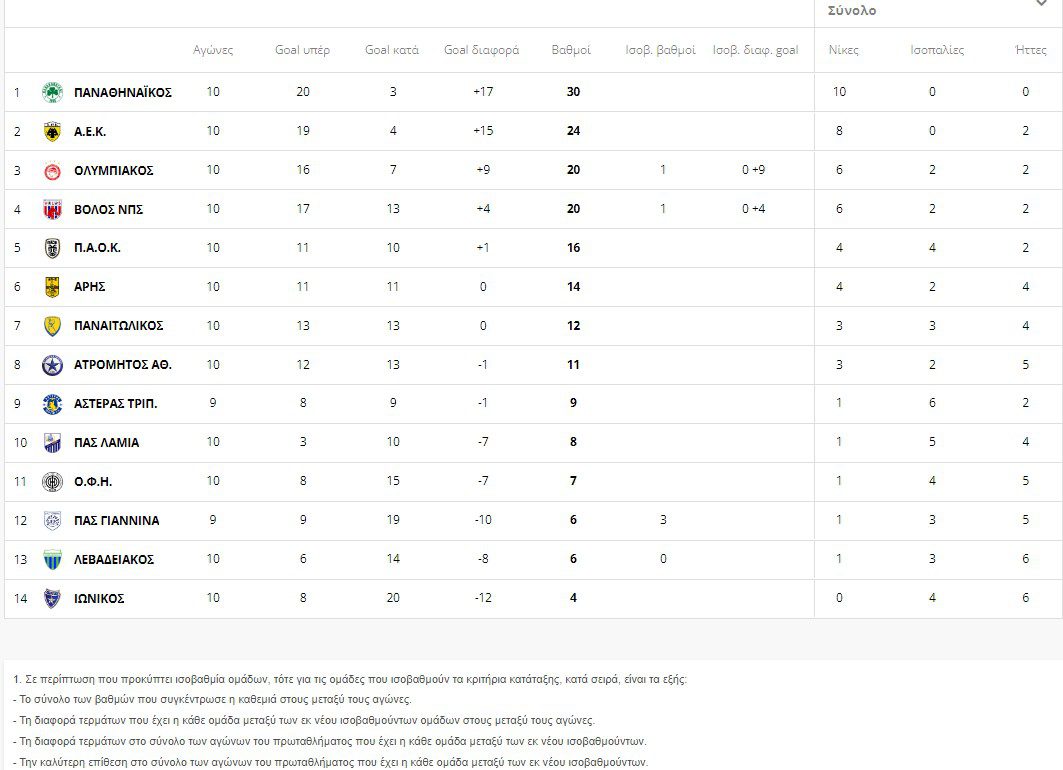Viewport: 1063px width, 770px height.
Task: Click the Asteras Tripolis club crest
Action: tap(52, 404)
